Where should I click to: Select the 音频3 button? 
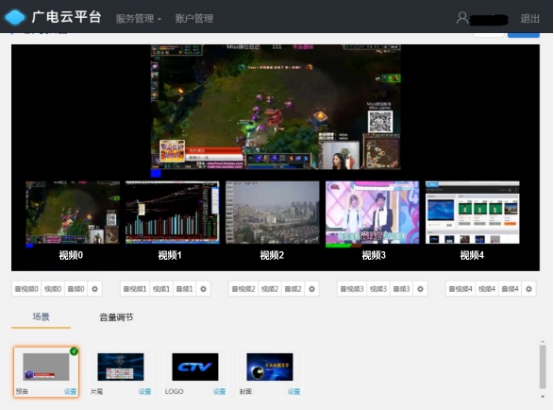pos(401,289)
